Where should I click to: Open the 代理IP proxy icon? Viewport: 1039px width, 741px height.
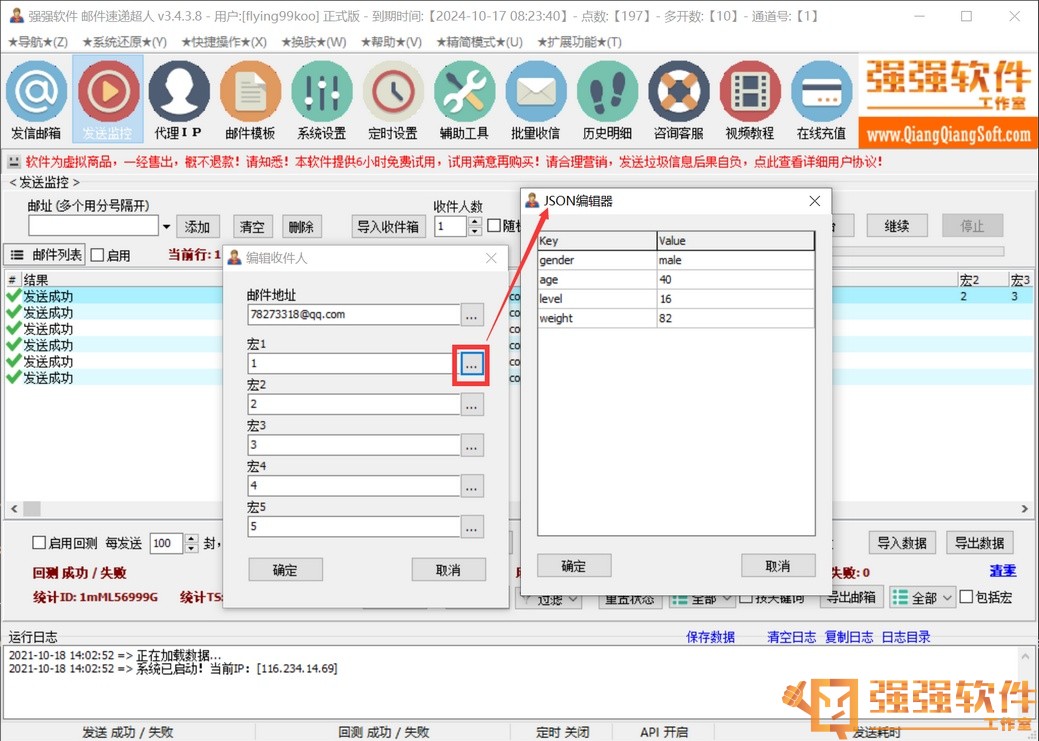click(x=179, y=99)
